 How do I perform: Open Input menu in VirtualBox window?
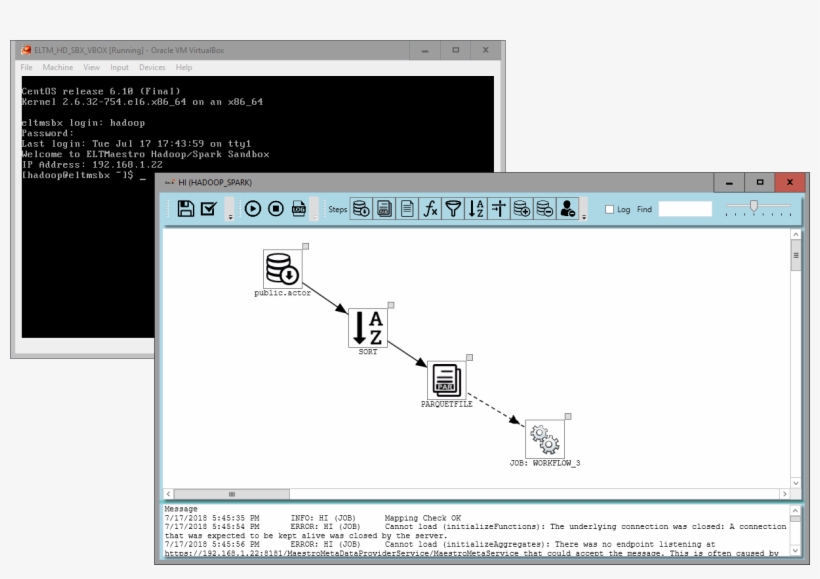coord(119,67)
